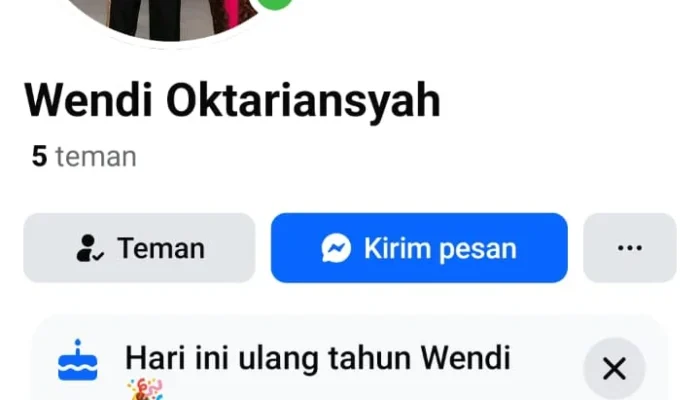Click the Teman text label
The width and height of the screenshot is (700, 400).
click(x=161, y=248)
